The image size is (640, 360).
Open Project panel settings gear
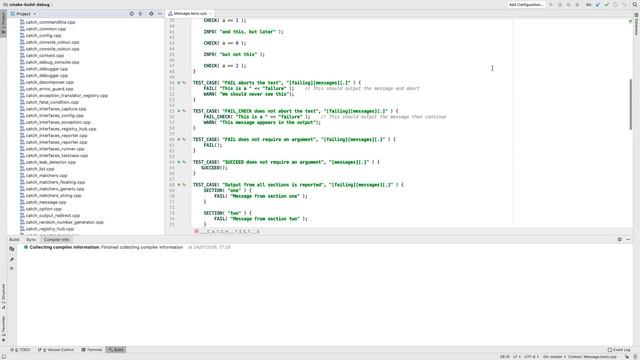[x=151, y=13]
